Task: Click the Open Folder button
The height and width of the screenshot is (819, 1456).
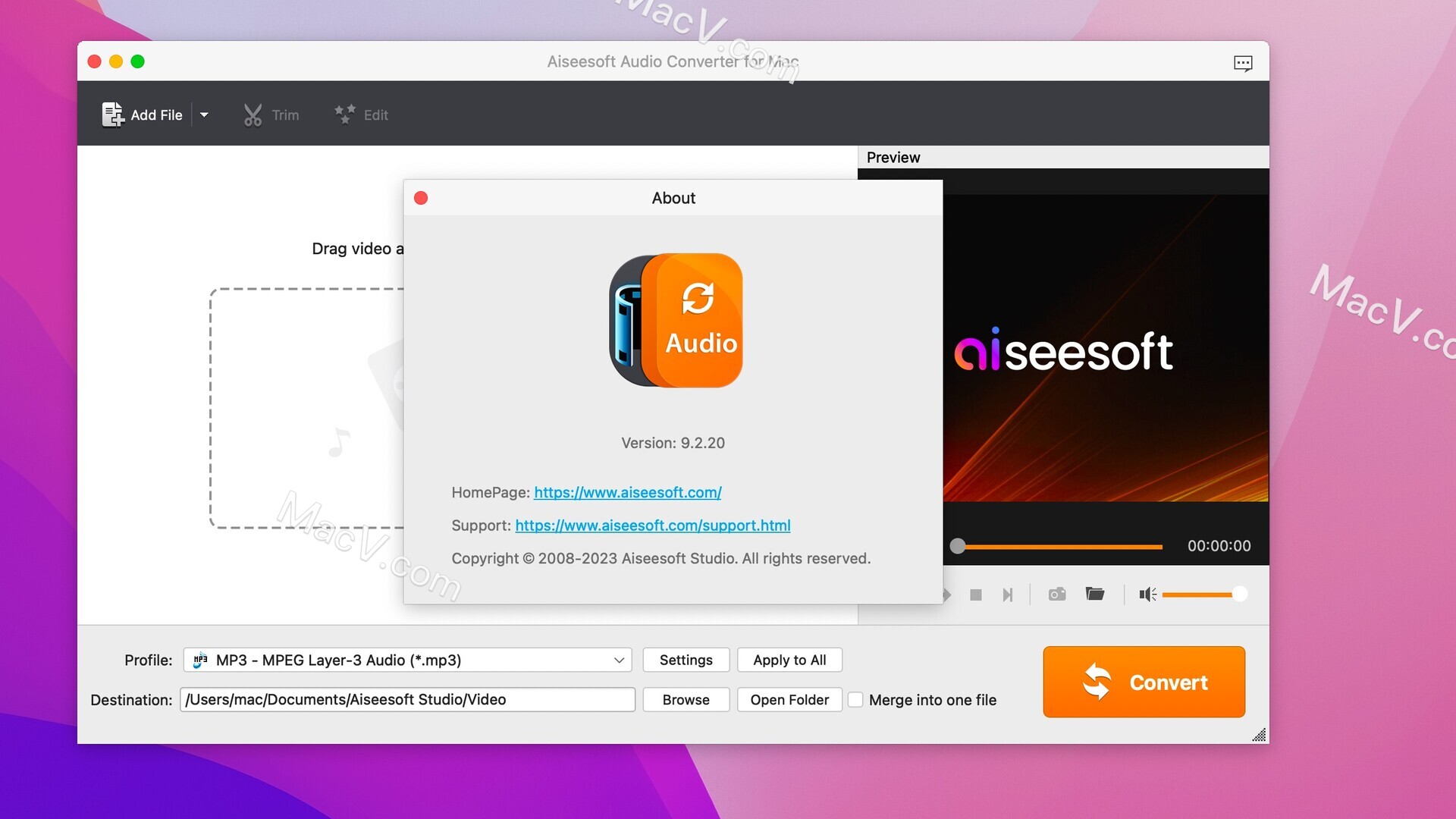Action: pyautogui.click(x=789, y=699)
